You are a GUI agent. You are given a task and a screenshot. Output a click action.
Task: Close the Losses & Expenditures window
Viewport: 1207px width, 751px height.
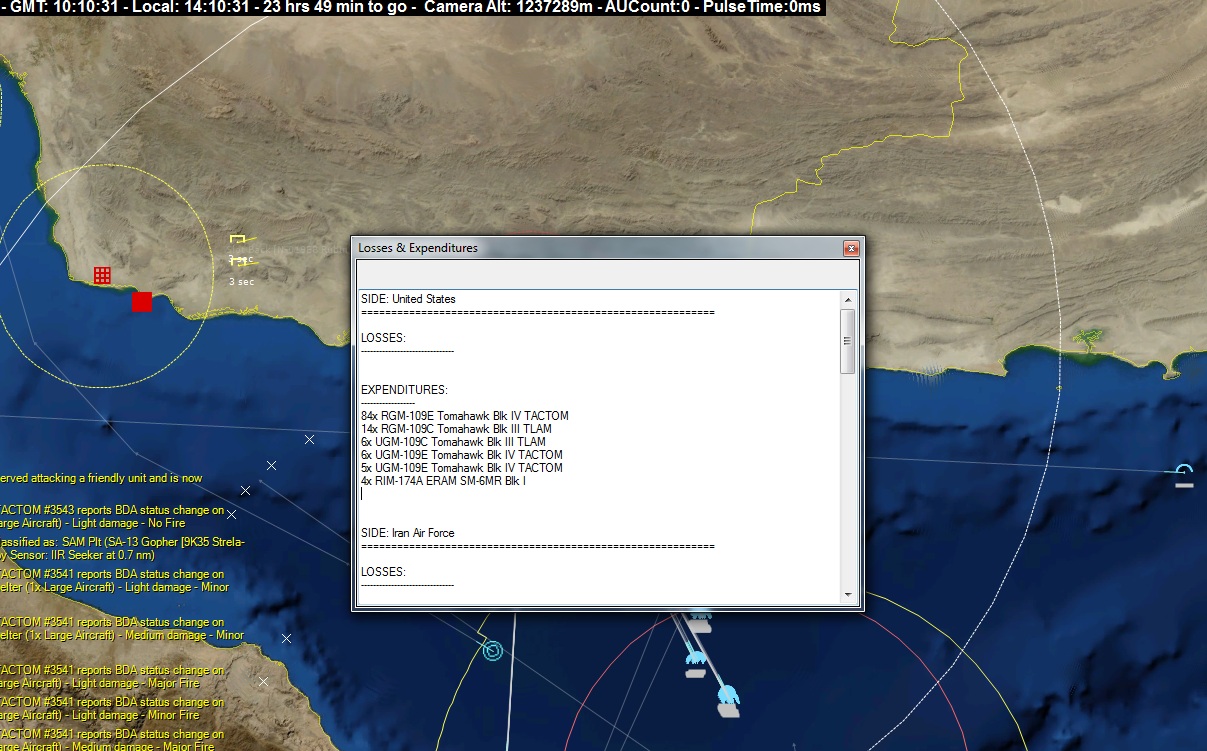(851, 248)
